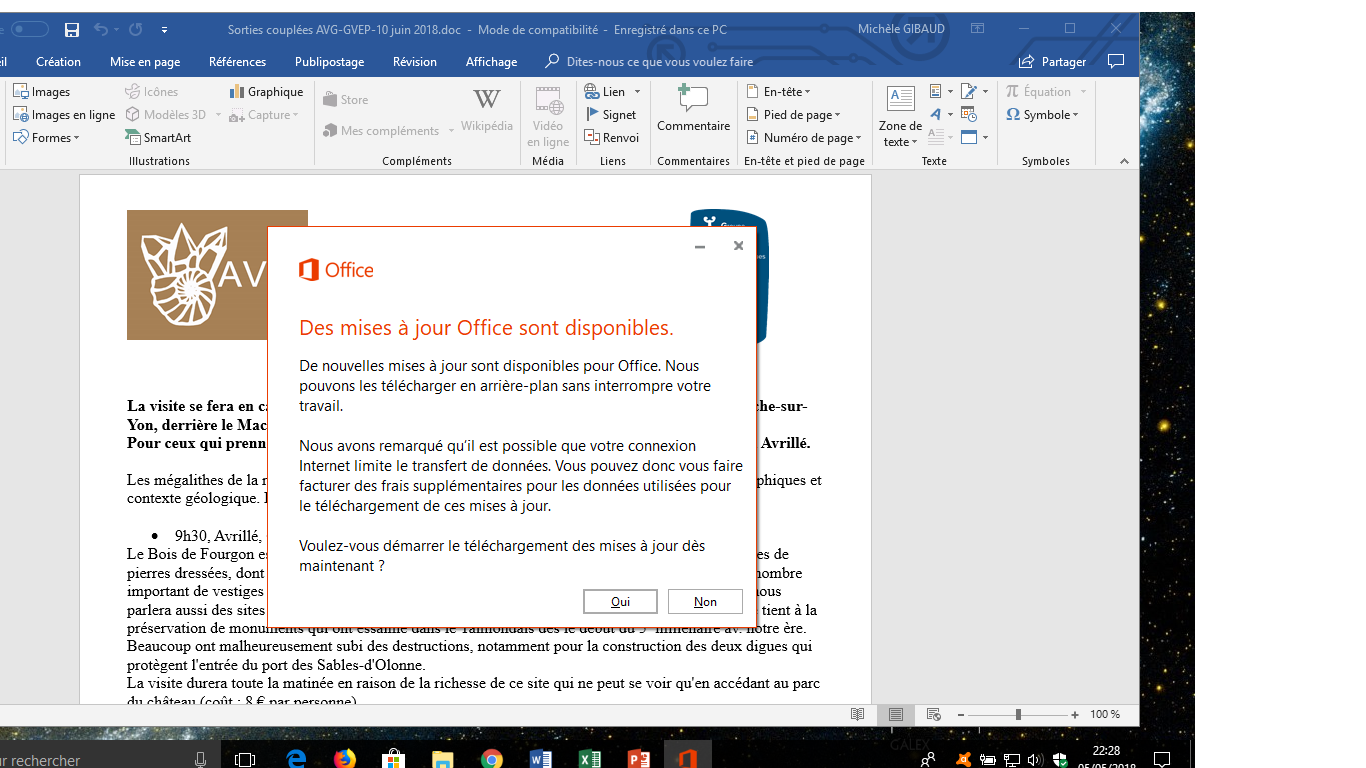Toggle the automatic save switch
1366x768 pixels.
click(x=30, y=30)
